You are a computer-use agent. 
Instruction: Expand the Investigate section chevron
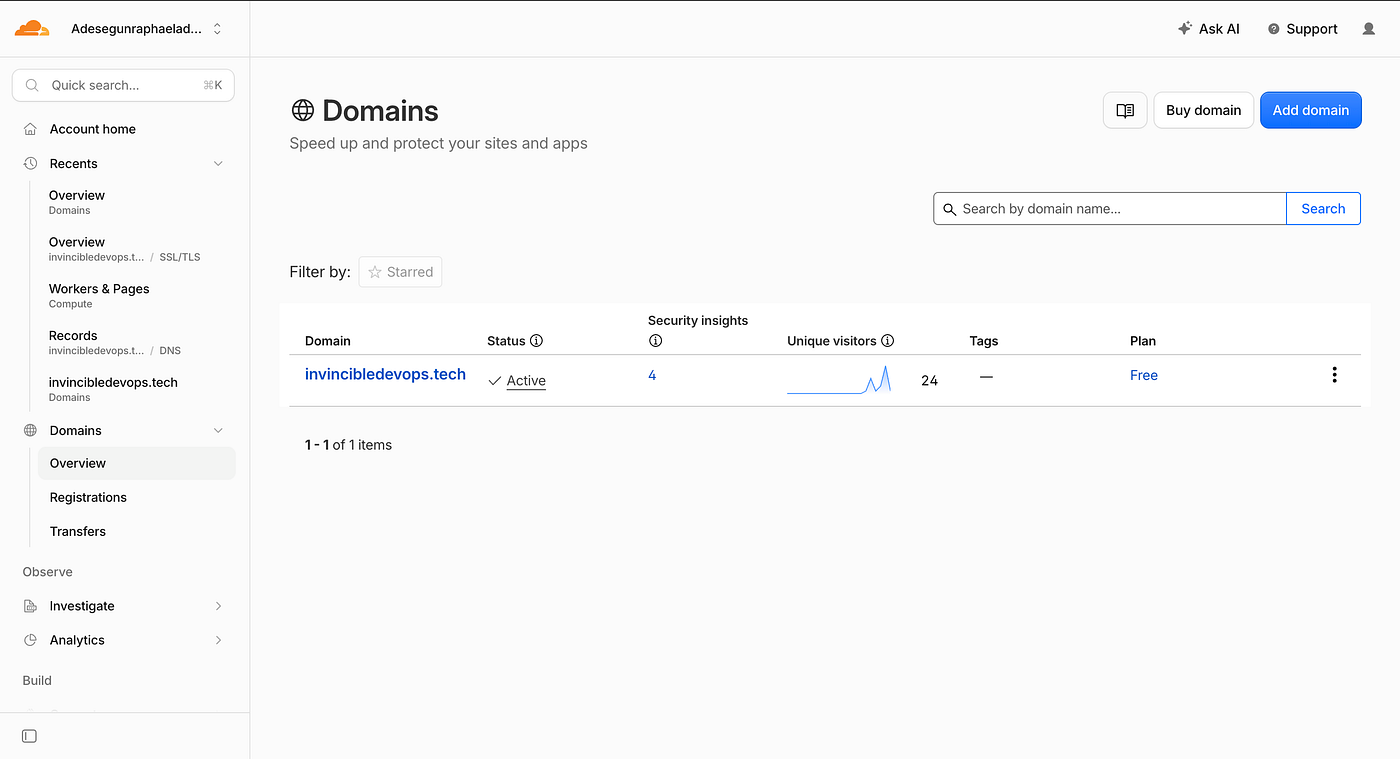(x=218, y=606)
